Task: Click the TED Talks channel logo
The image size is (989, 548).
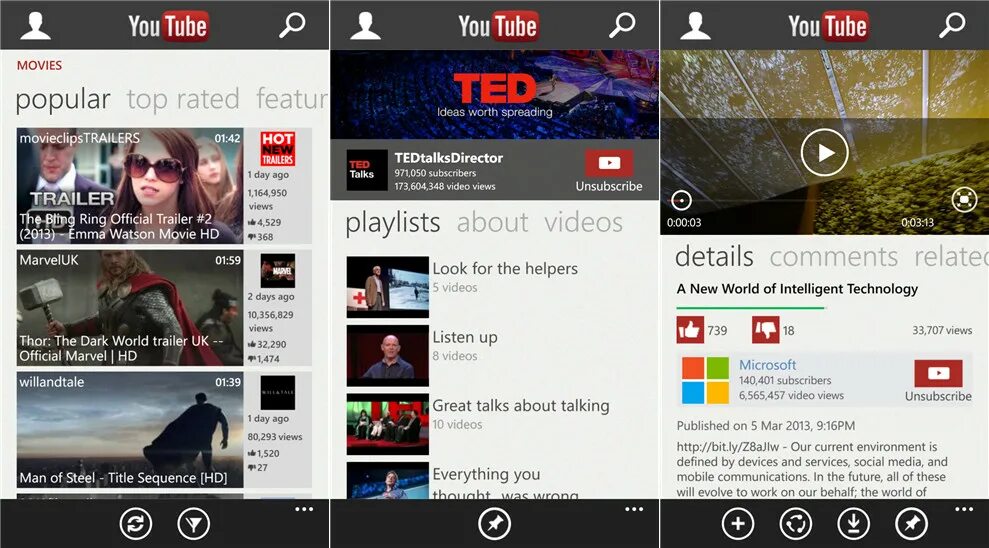Action: coord(367,170)
